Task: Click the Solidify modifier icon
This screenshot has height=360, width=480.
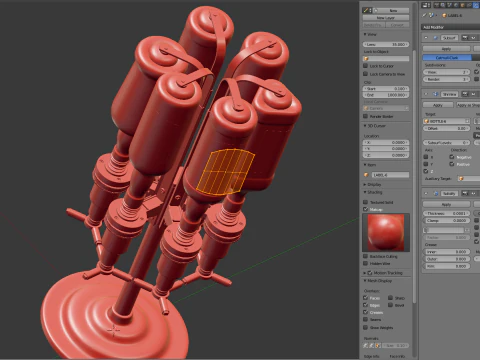Action: [x=436, y=193]
